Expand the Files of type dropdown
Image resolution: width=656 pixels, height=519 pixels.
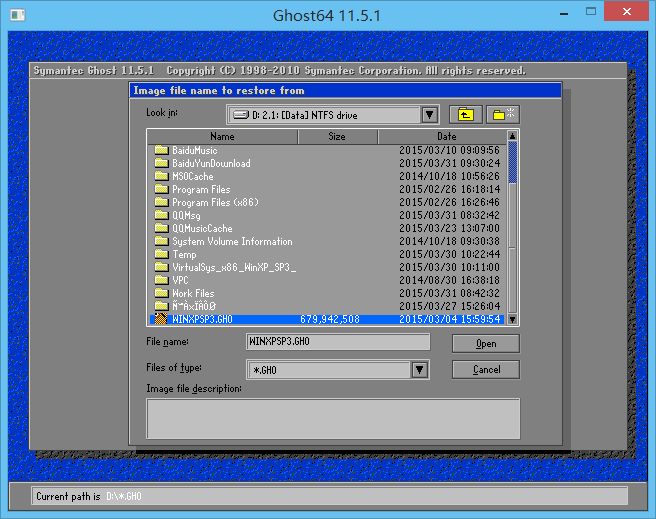pyautogui.click(x=421, y=370)
